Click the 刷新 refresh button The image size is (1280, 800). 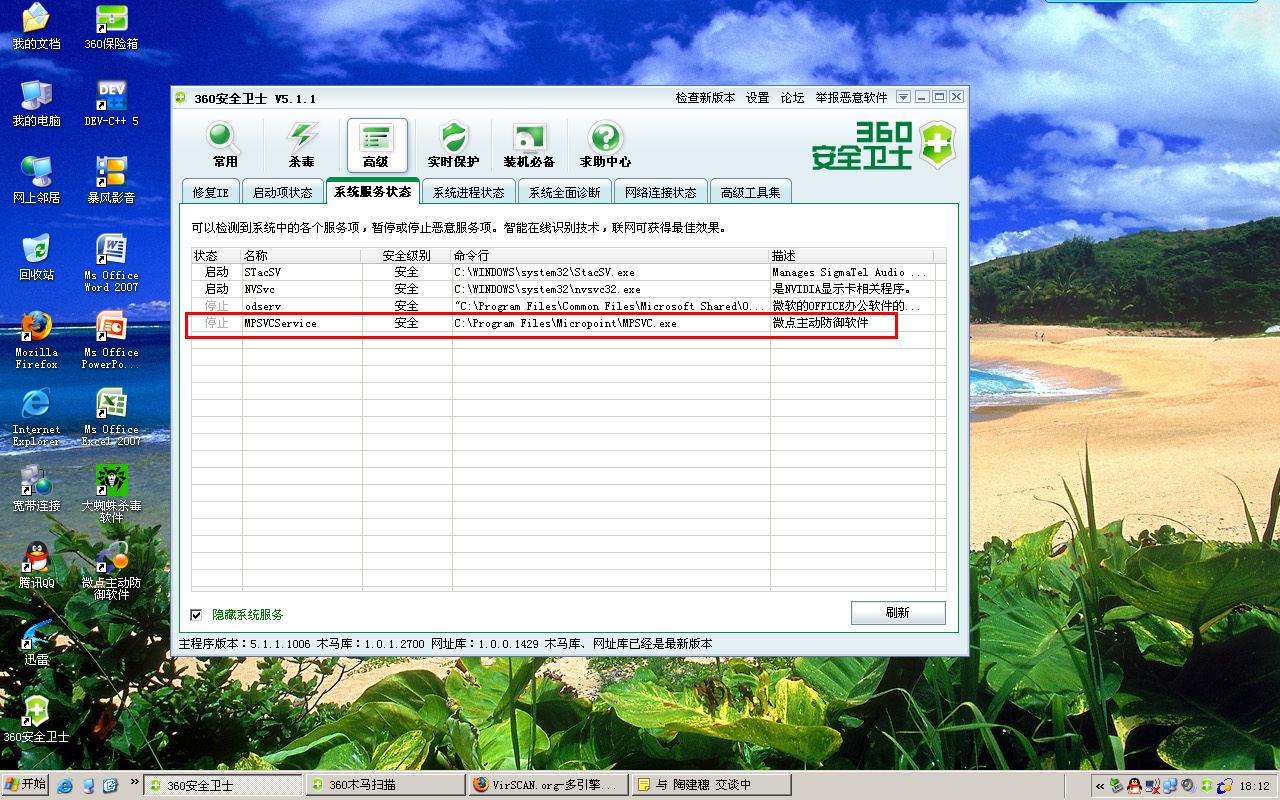898,613
